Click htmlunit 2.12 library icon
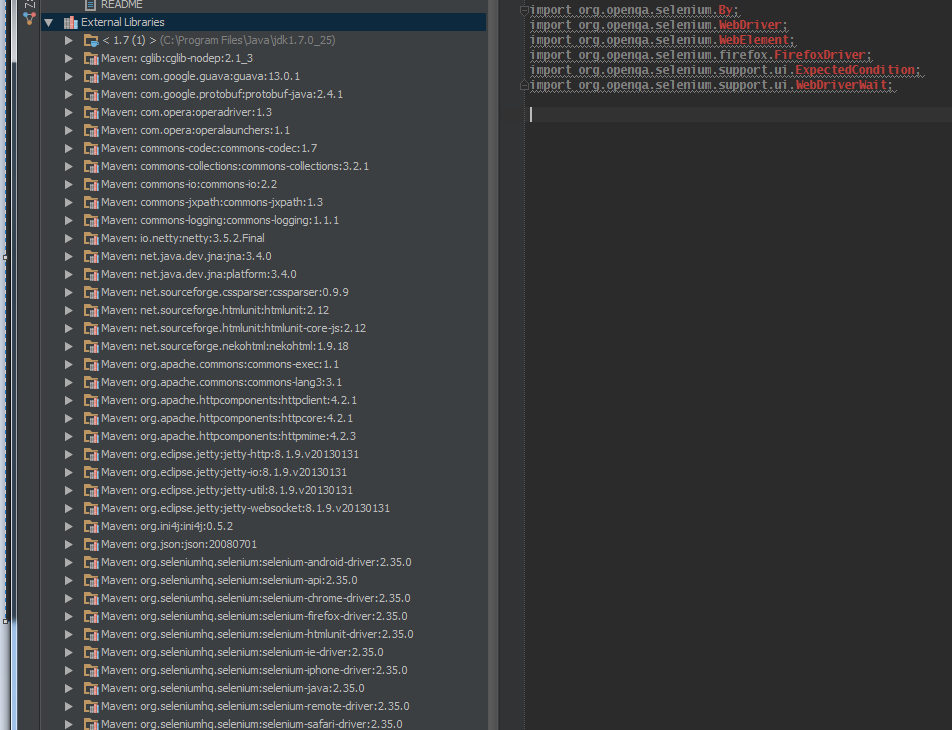The height and width of the screenshot is (730, 952). coord(91,310)
